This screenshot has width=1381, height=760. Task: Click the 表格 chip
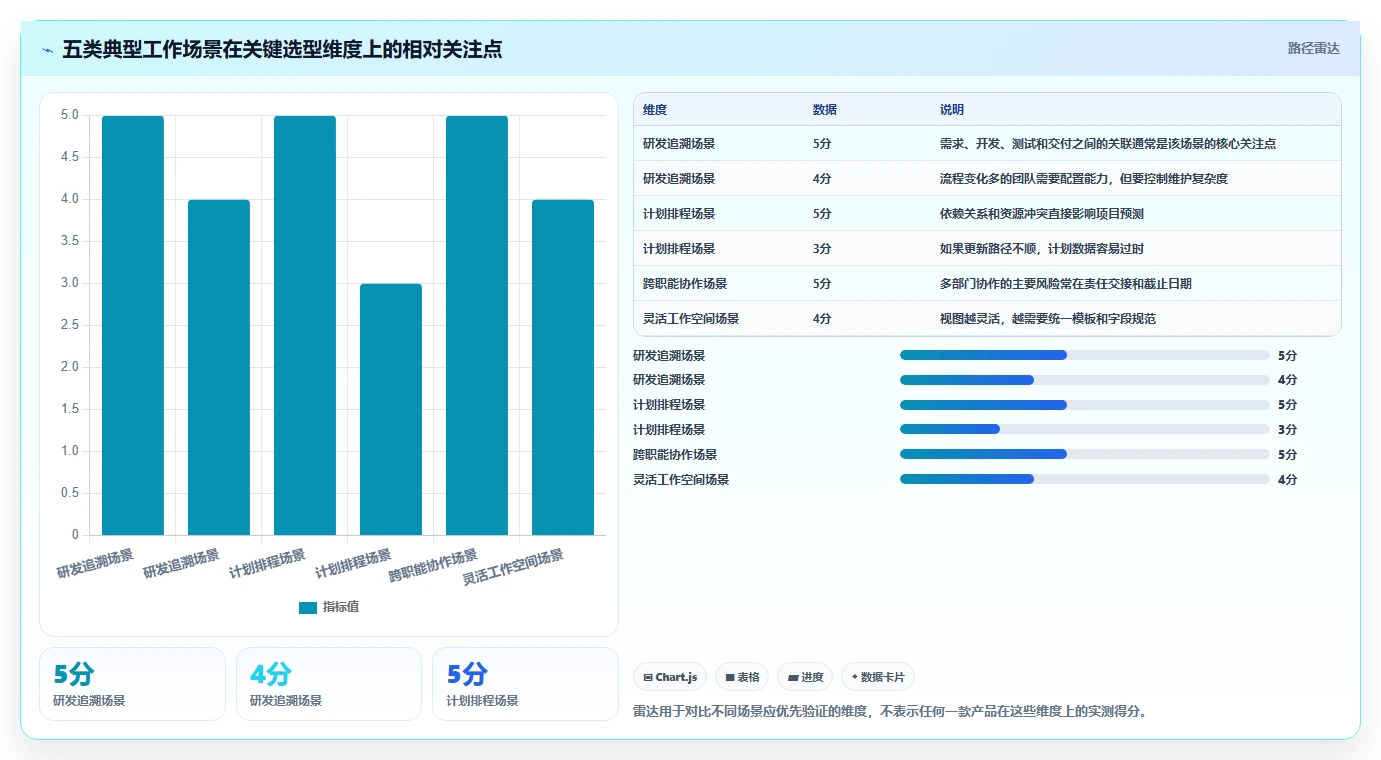pyautogui.click(x=742, y=677)
